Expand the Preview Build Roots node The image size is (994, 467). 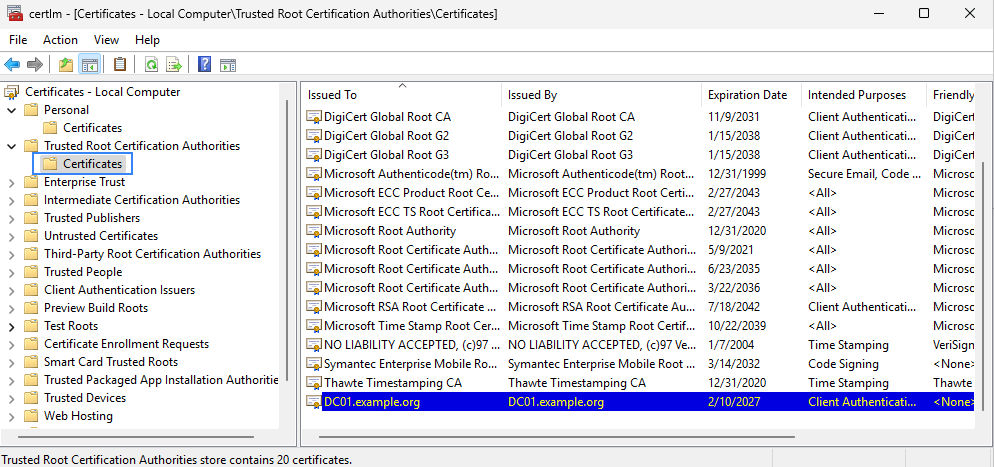tap(11, 309)
